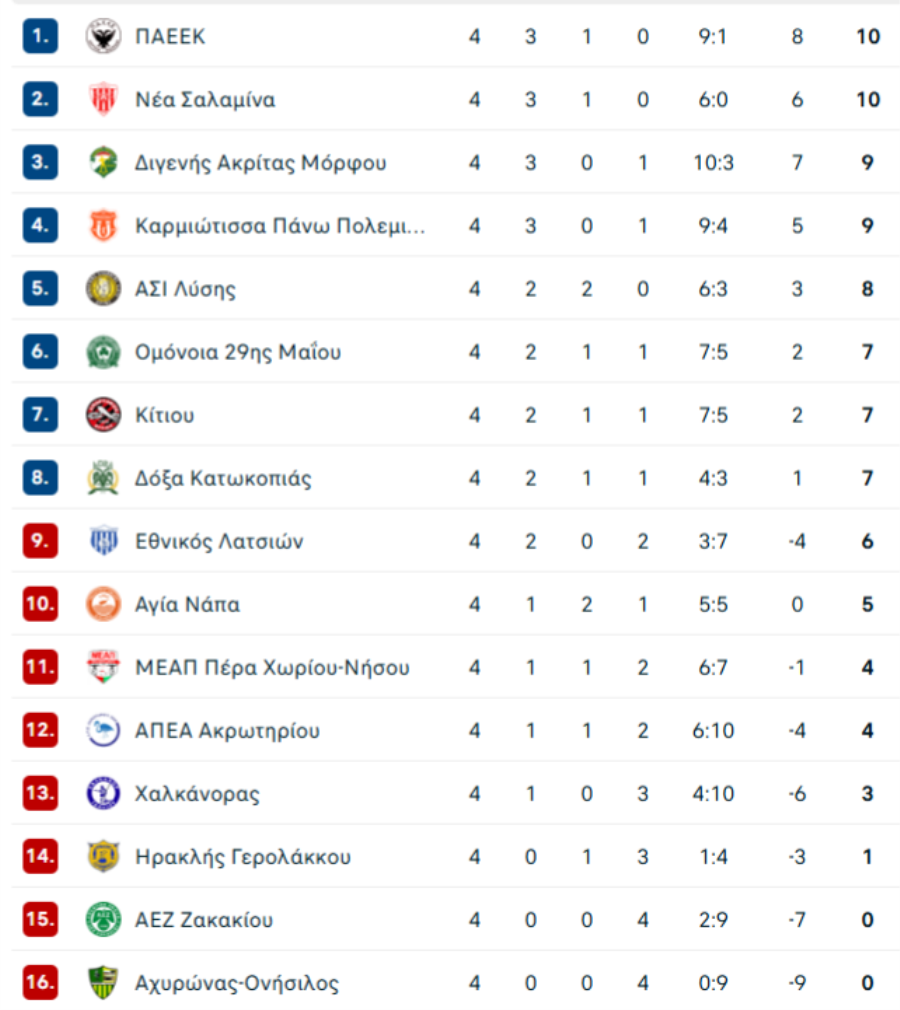Screen dimensions: 900x1010
Task: Click the red rank 16 position badge
Action: (39, 983)
